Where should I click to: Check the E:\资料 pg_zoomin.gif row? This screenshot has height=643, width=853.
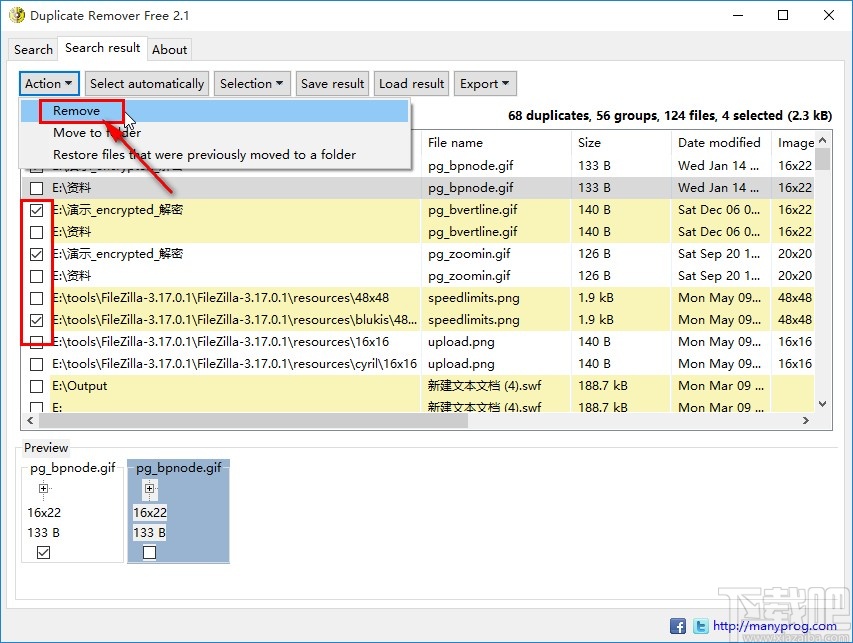click(x=36, y=276)
